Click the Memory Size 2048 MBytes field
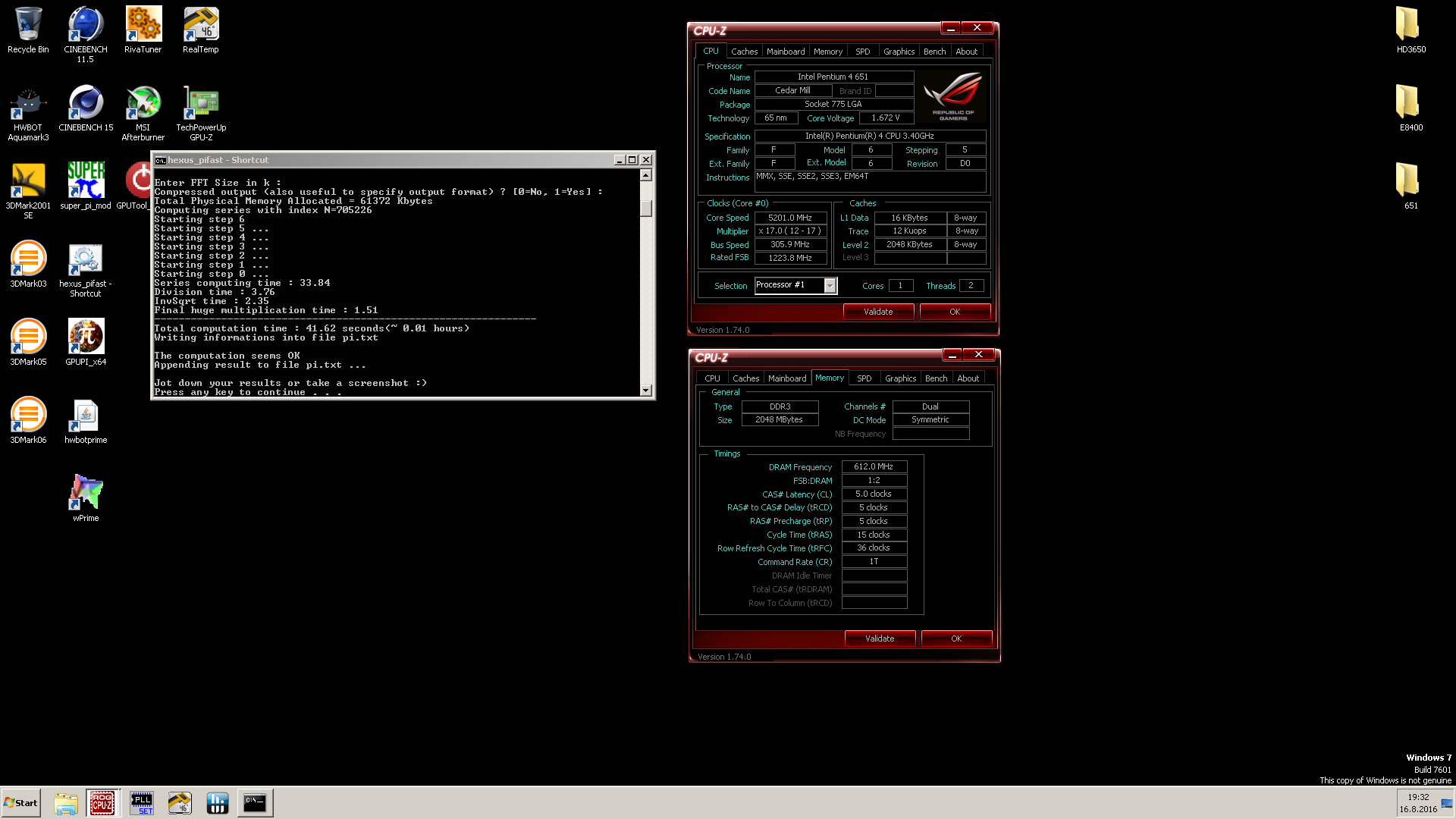1456x819 pixels. coord(780,420)
